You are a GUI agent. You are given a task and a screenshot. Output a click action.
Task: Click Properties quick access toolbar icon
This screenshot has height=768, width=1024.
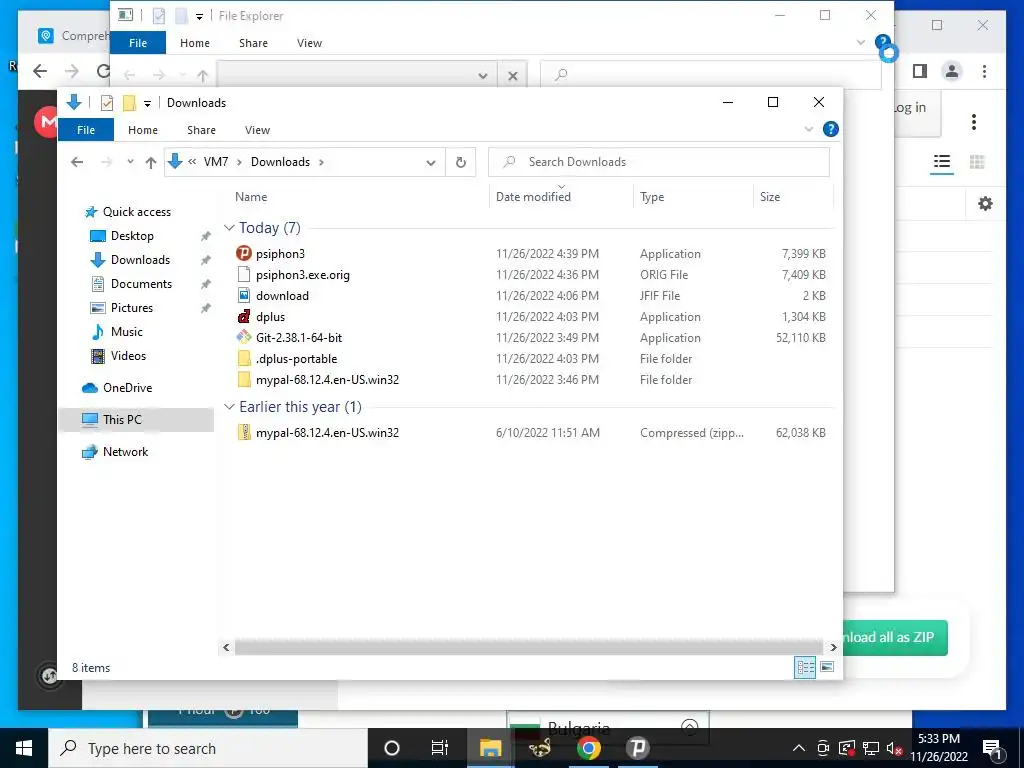107,103
